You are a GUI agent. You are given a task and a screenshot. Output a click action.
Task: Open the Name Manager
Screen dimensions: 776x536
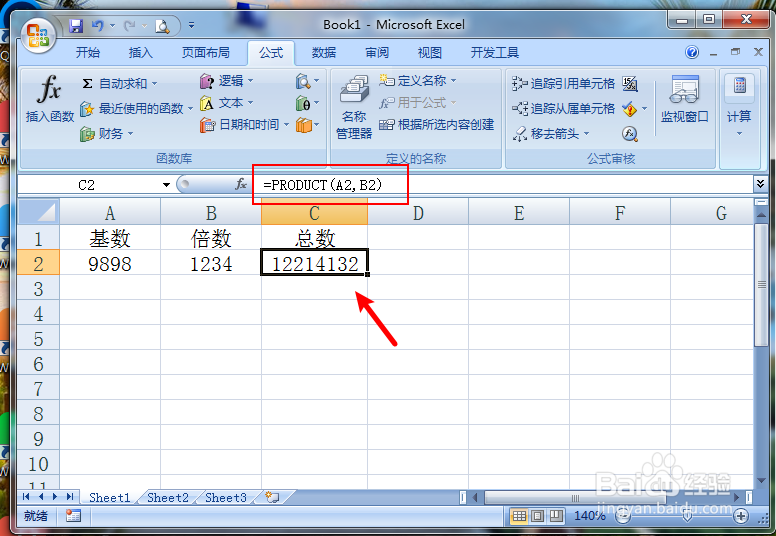(354, 106)
